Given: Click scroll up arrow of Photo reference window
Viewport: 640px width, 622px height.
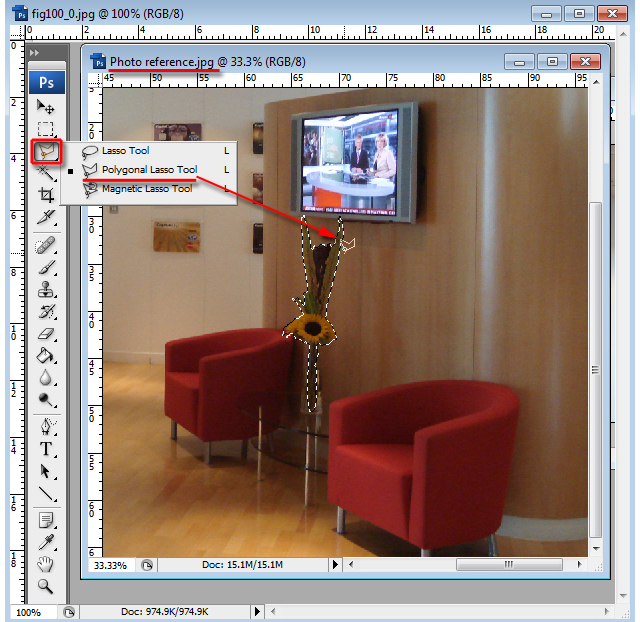Looking at the screenshot, I should [596, 83].
